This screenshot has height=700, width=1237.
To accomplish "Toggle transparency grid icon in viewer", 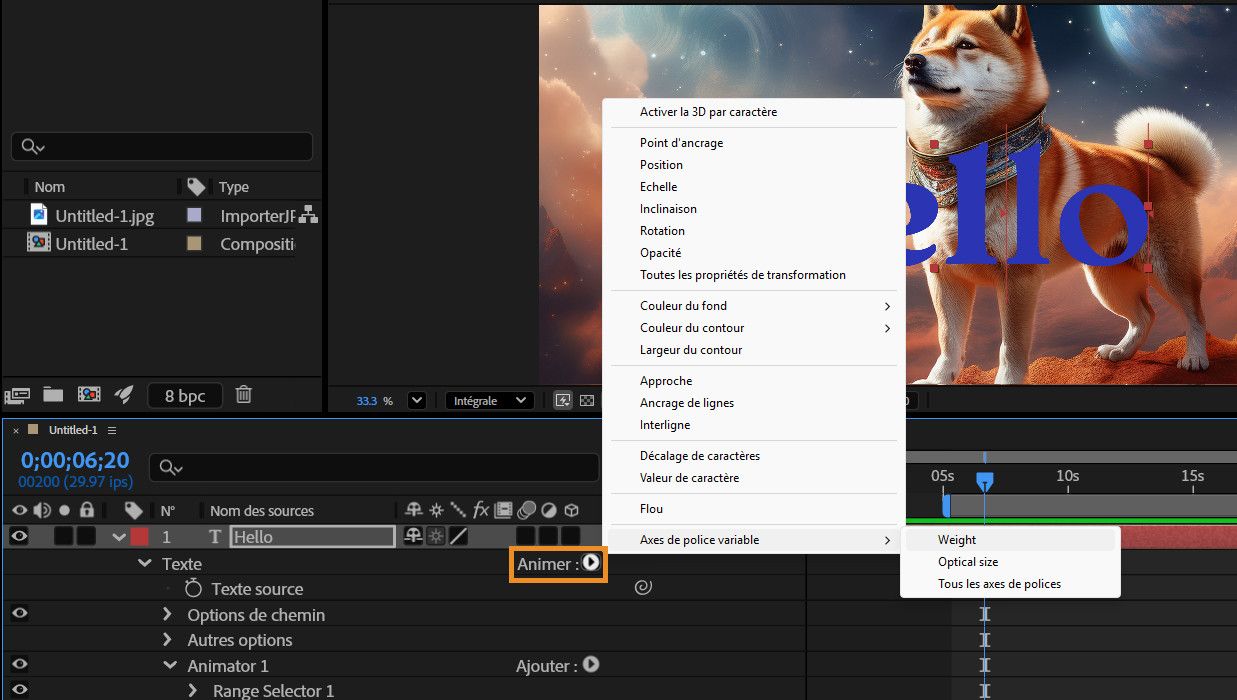I will [587, 400].
